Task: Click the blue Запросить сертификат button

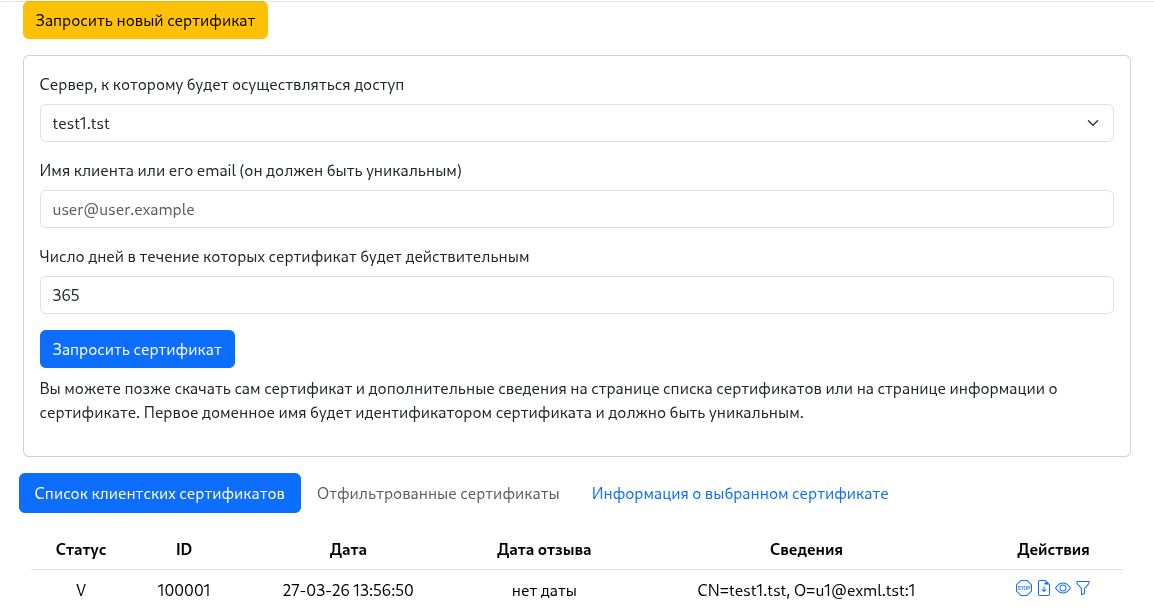Action: click(x=137, y=348)
